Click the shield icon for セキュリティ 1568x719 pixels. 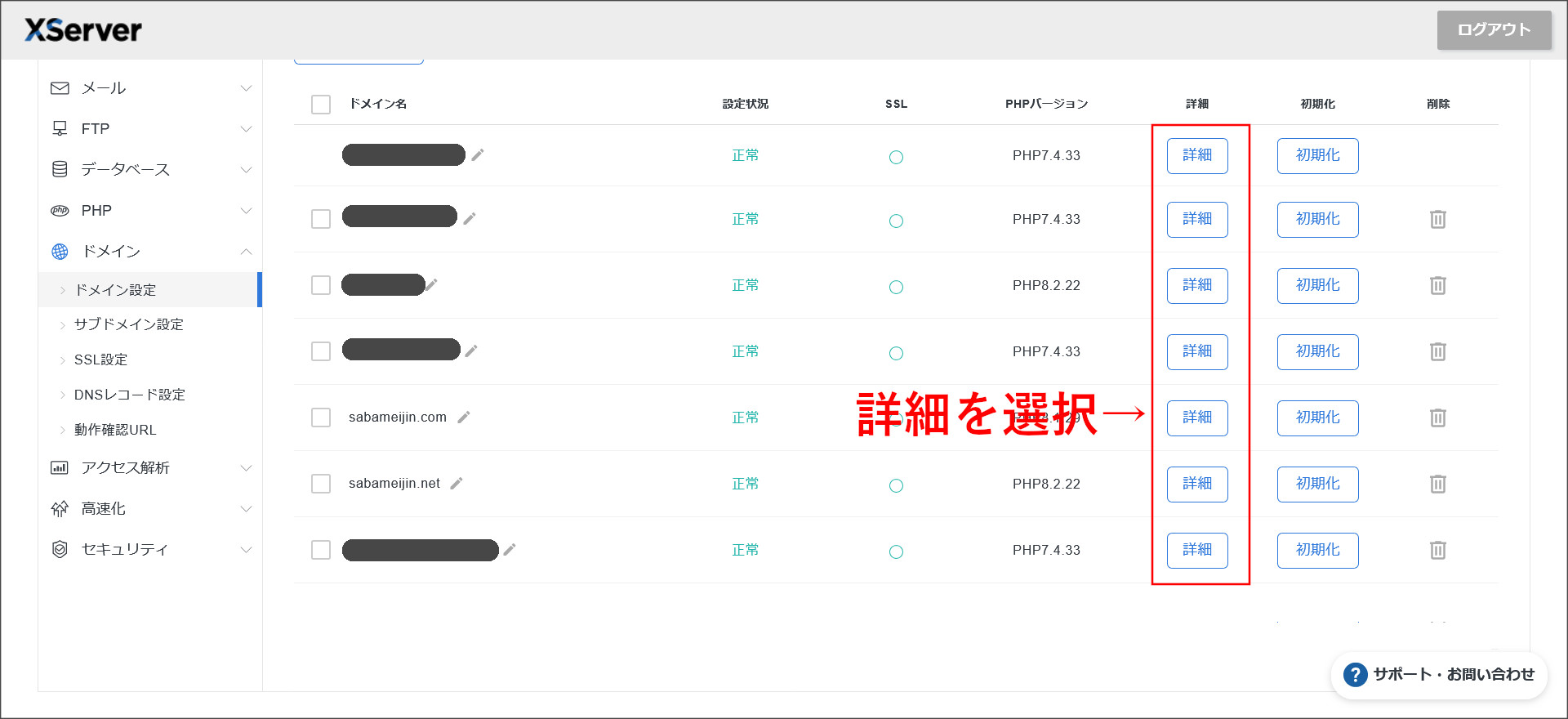click(x=60, y=549)
